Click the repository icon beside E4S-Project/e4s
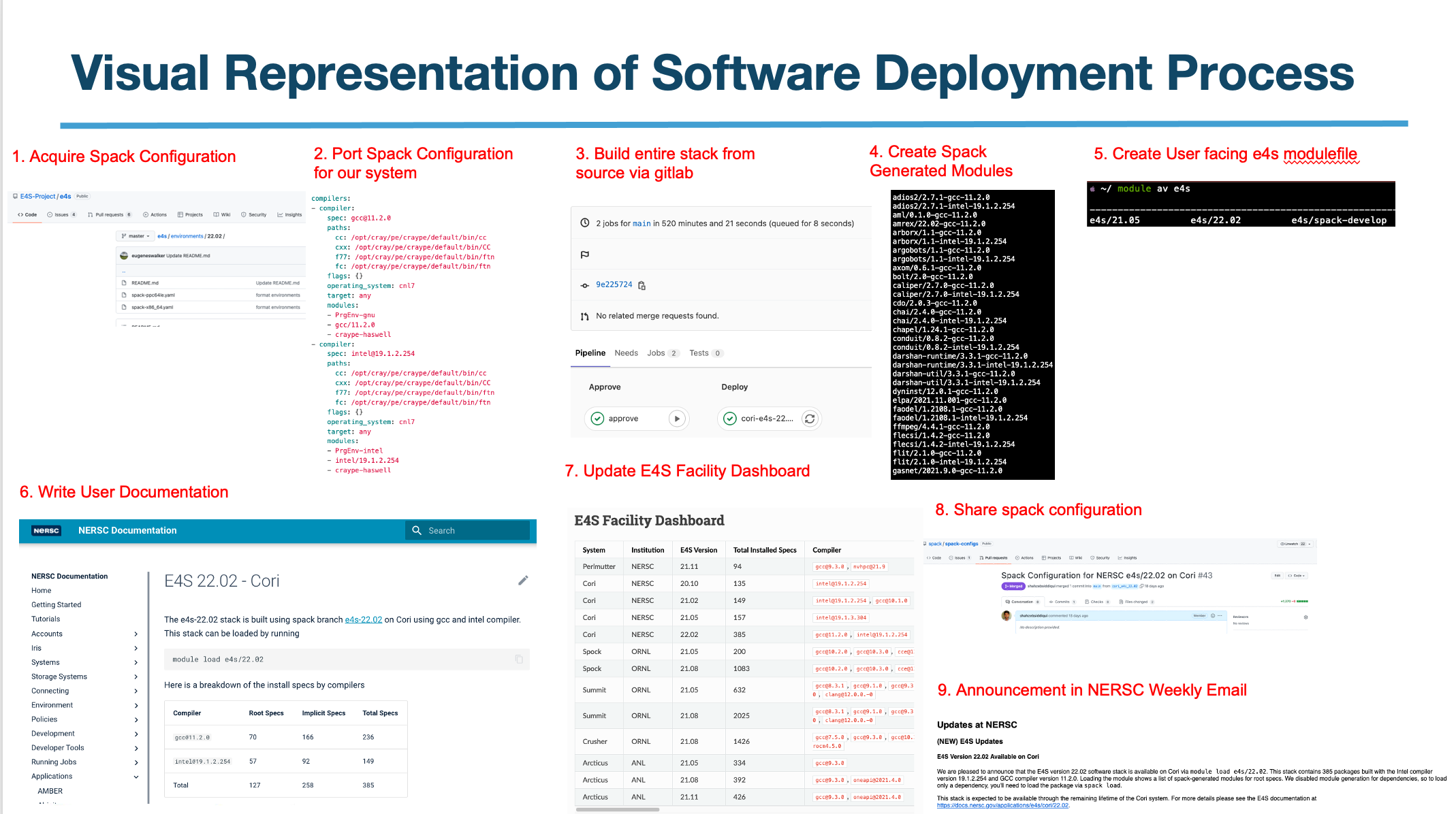 (16, 196)
